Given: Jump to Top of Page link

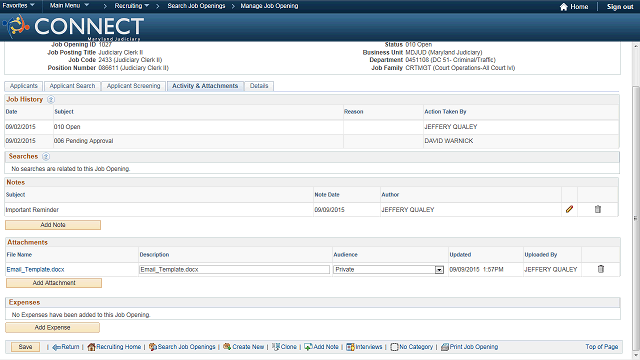Looking at the screenshot, I should pyautogui.click(x=602, y=347).
